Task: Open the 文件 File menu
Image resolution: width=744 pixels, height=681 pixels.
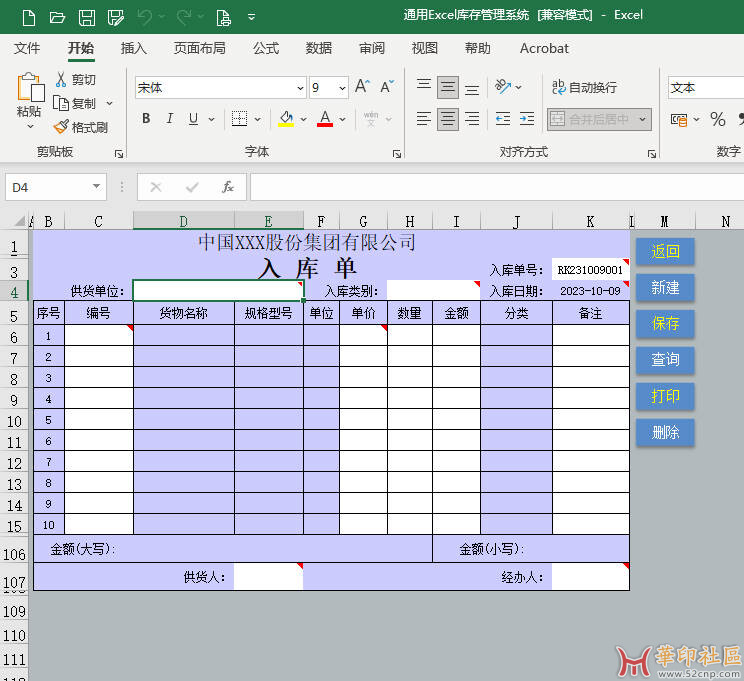Action: 27,48
